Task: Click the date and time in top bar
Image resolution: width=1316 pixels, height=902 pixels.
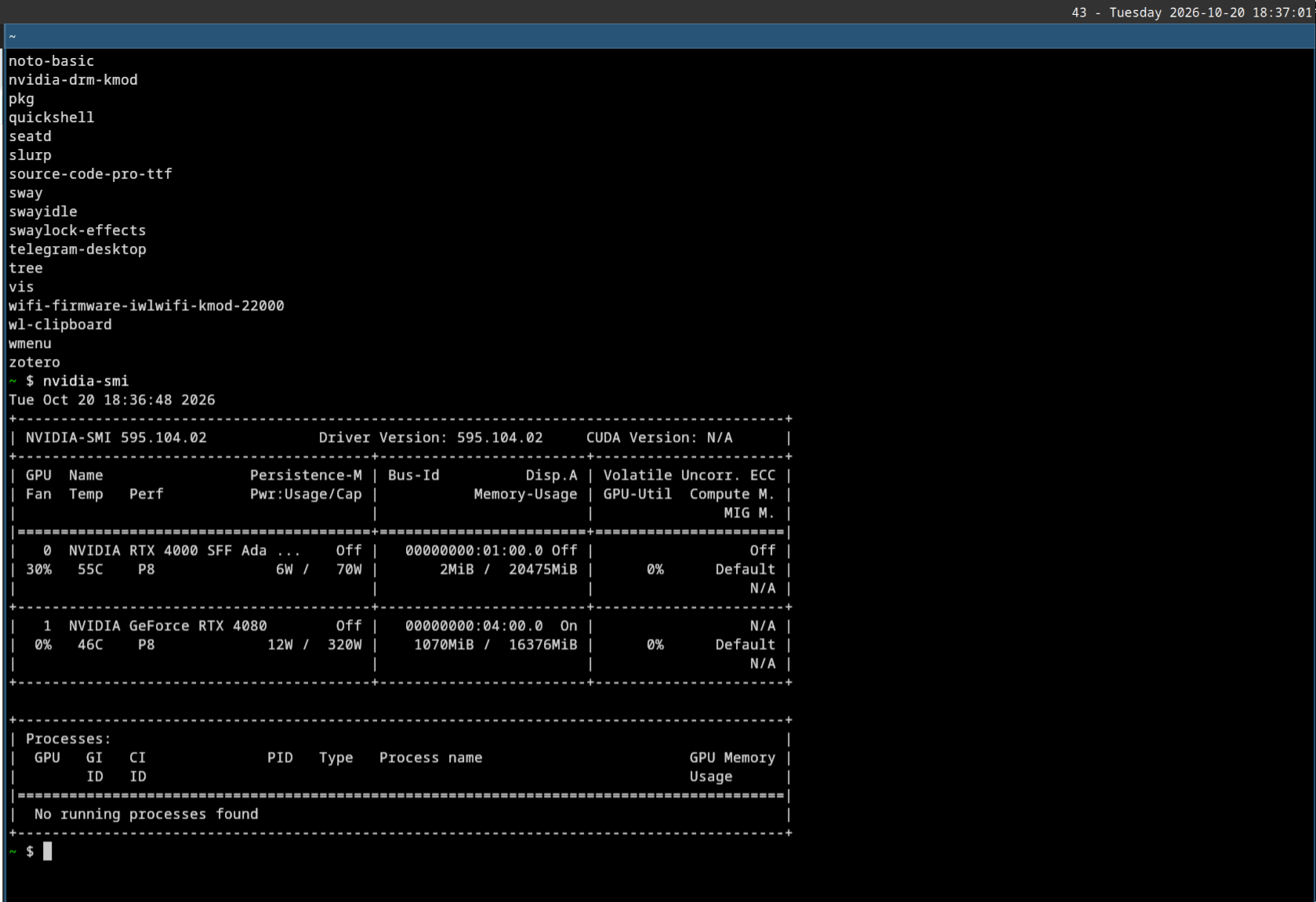Action: (x=1212, y=13)
